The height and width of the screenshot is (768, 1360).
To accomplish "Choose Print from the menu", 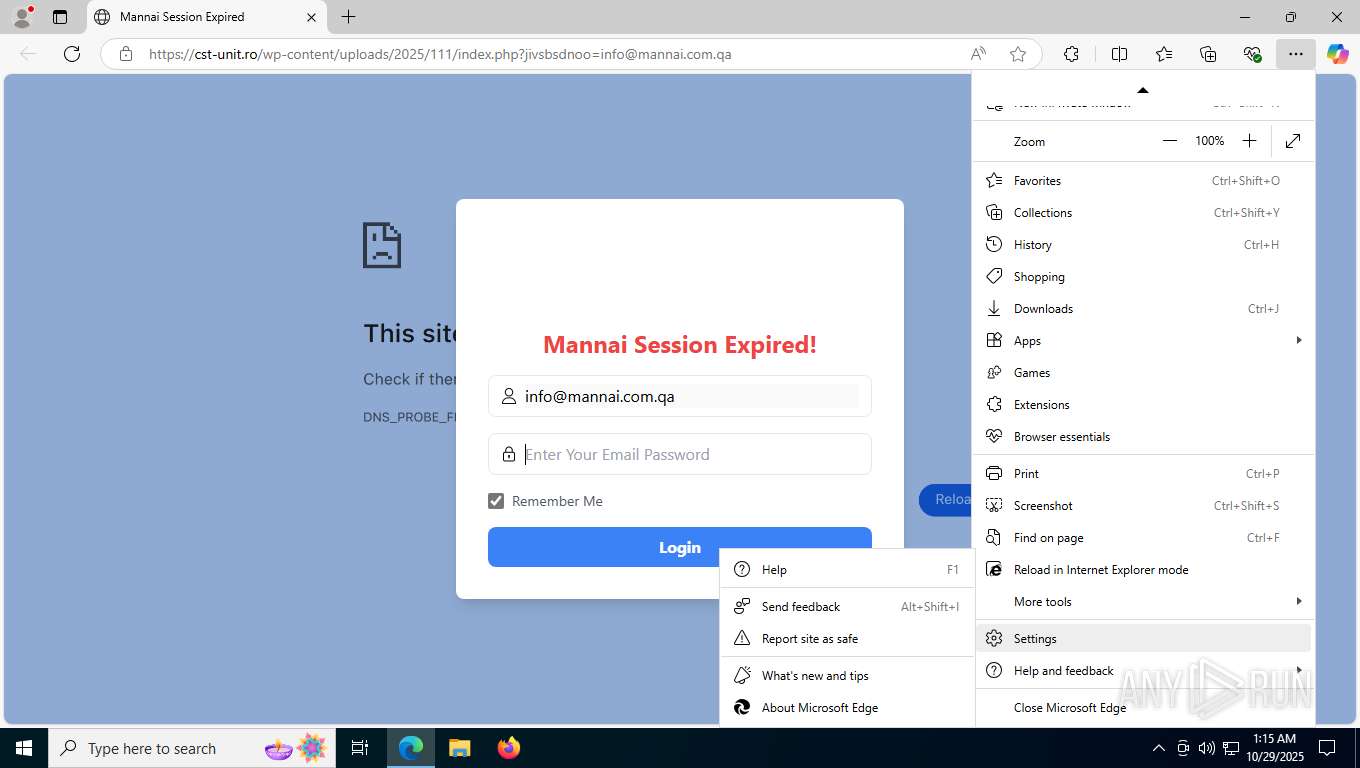I will pos(1143,474).
